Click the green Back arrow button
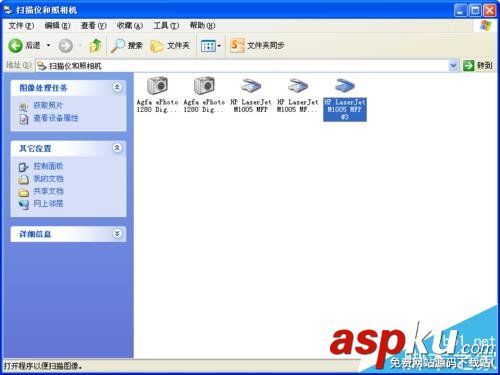The height and width of the screenshot is (375, 500). [15, 45]
